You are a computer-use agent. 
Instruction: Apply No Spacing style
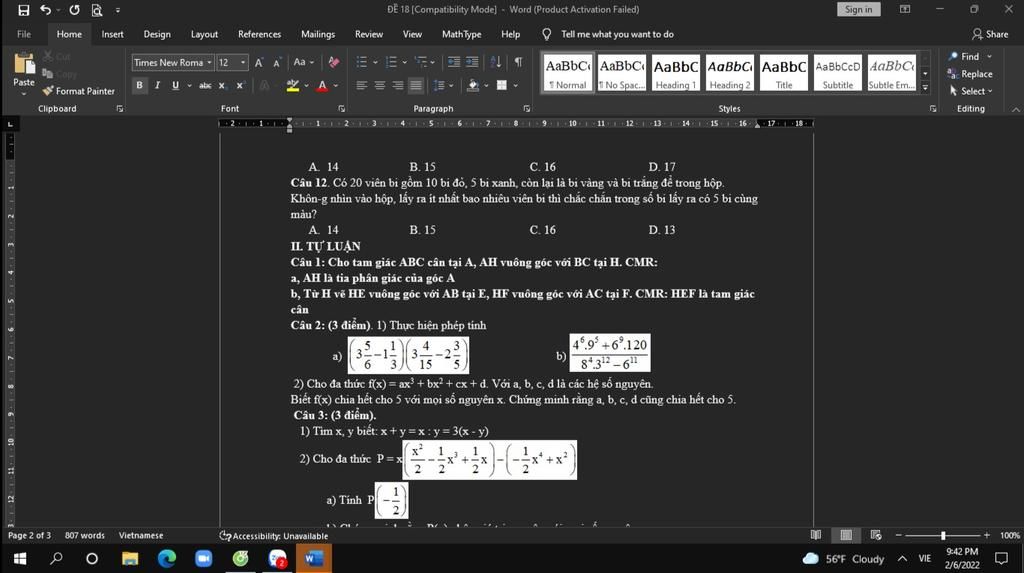coord(622,73)
